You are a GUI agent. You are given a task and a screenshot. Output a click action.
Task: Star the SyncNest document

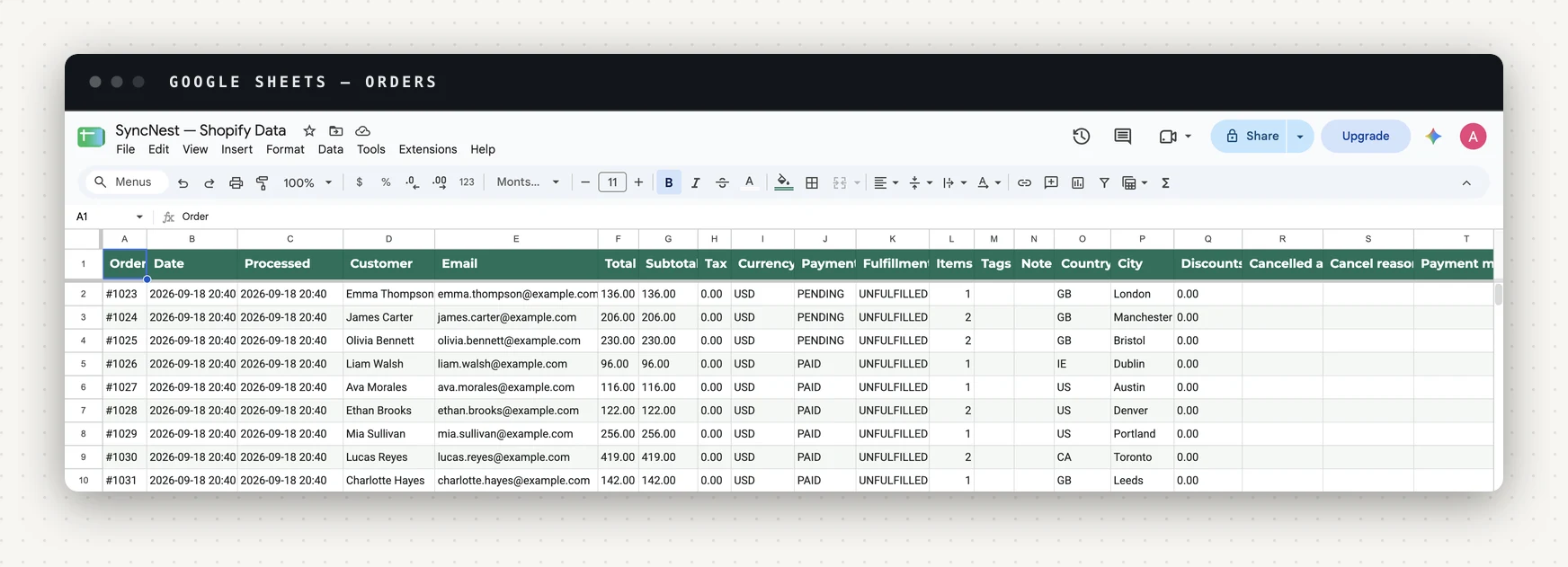point(309,130)
